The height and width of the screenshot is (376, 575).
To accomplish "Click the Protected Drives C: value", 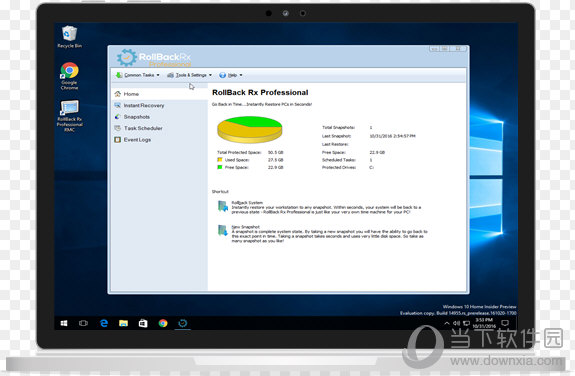I will [x=371, y=167].
